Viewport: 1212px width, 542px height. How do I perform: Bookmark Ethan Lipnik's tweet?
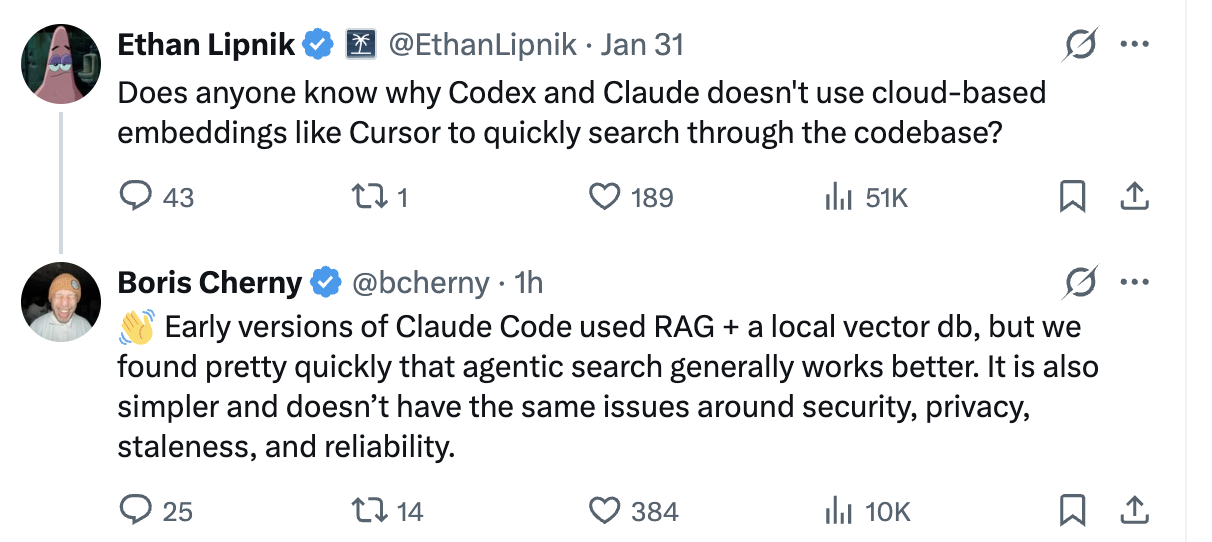click(x=1071, y=198)
